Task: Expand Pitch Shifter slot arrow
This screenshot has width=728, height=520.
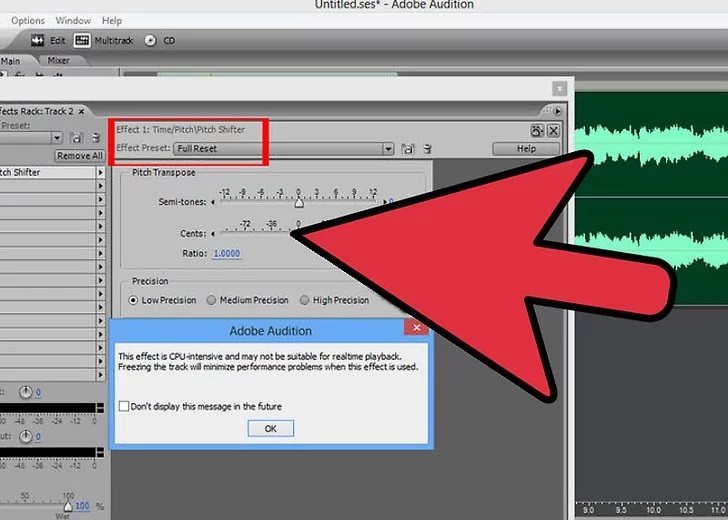Action: click(x=101, y=172)
